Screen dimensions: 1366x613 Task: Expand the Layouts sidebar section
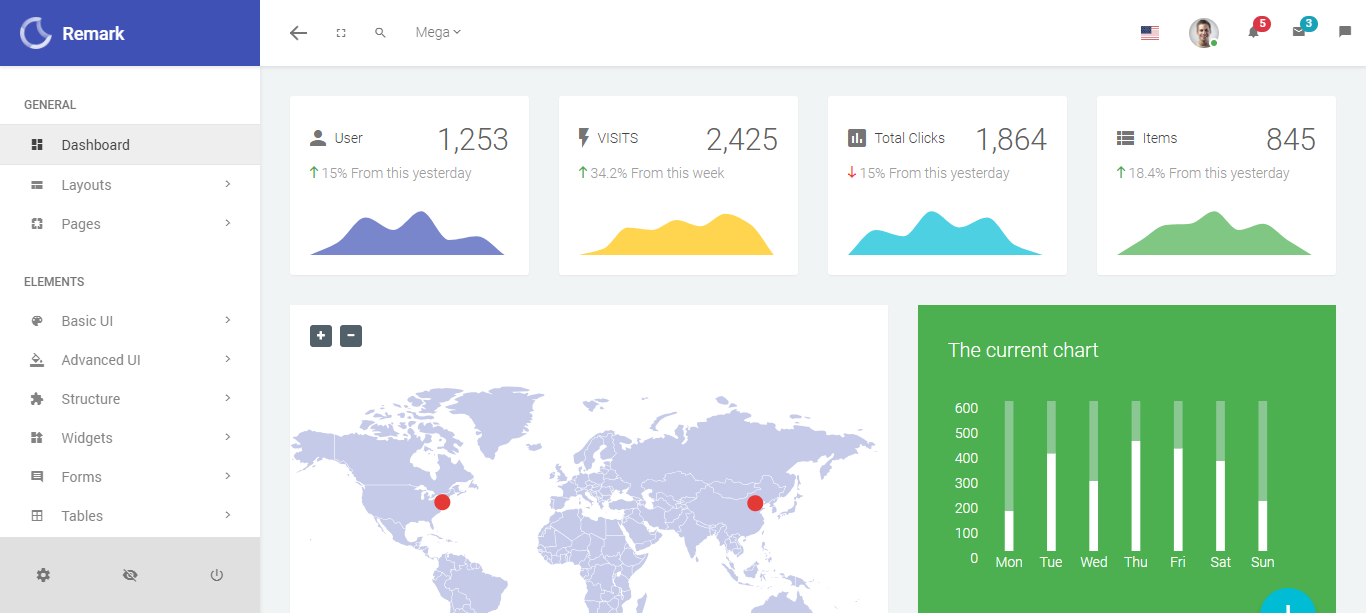pos(130,185)
